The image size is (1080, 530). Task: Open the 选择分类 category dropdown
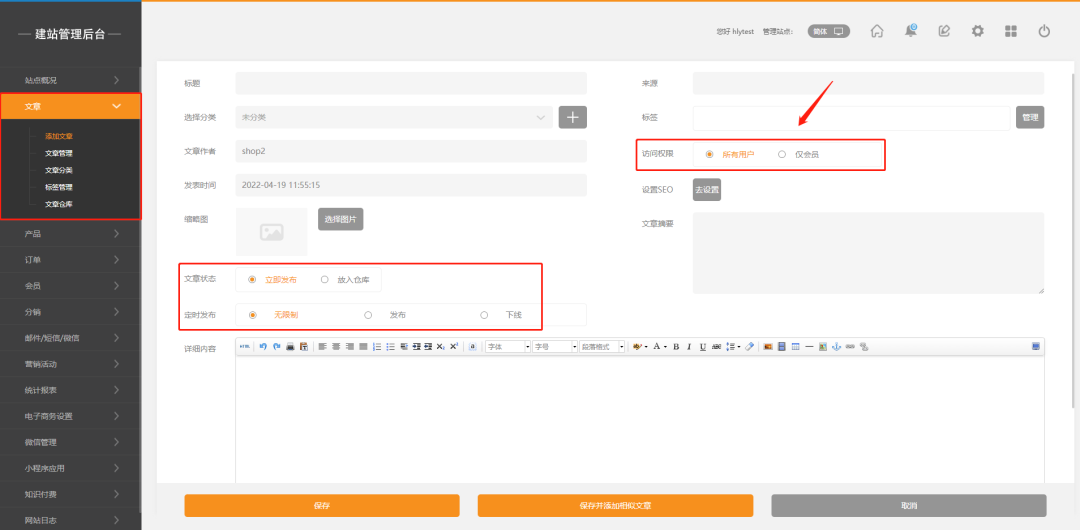coord(394,117)
